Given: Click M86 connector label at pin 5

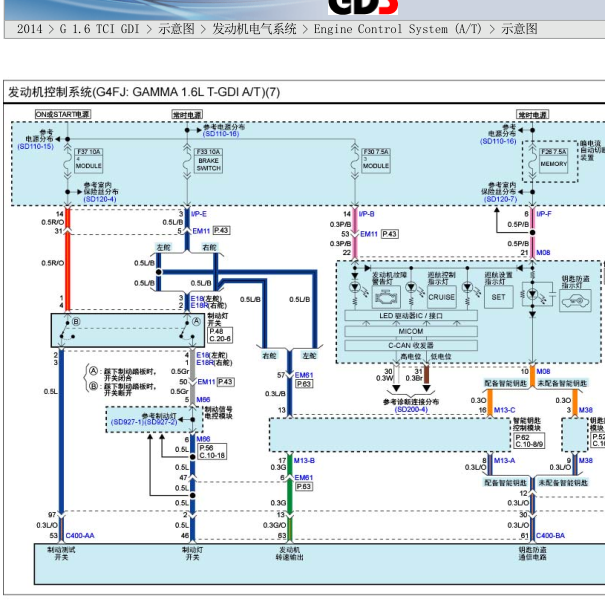Looking at the screenshot, I should point(203,400).
